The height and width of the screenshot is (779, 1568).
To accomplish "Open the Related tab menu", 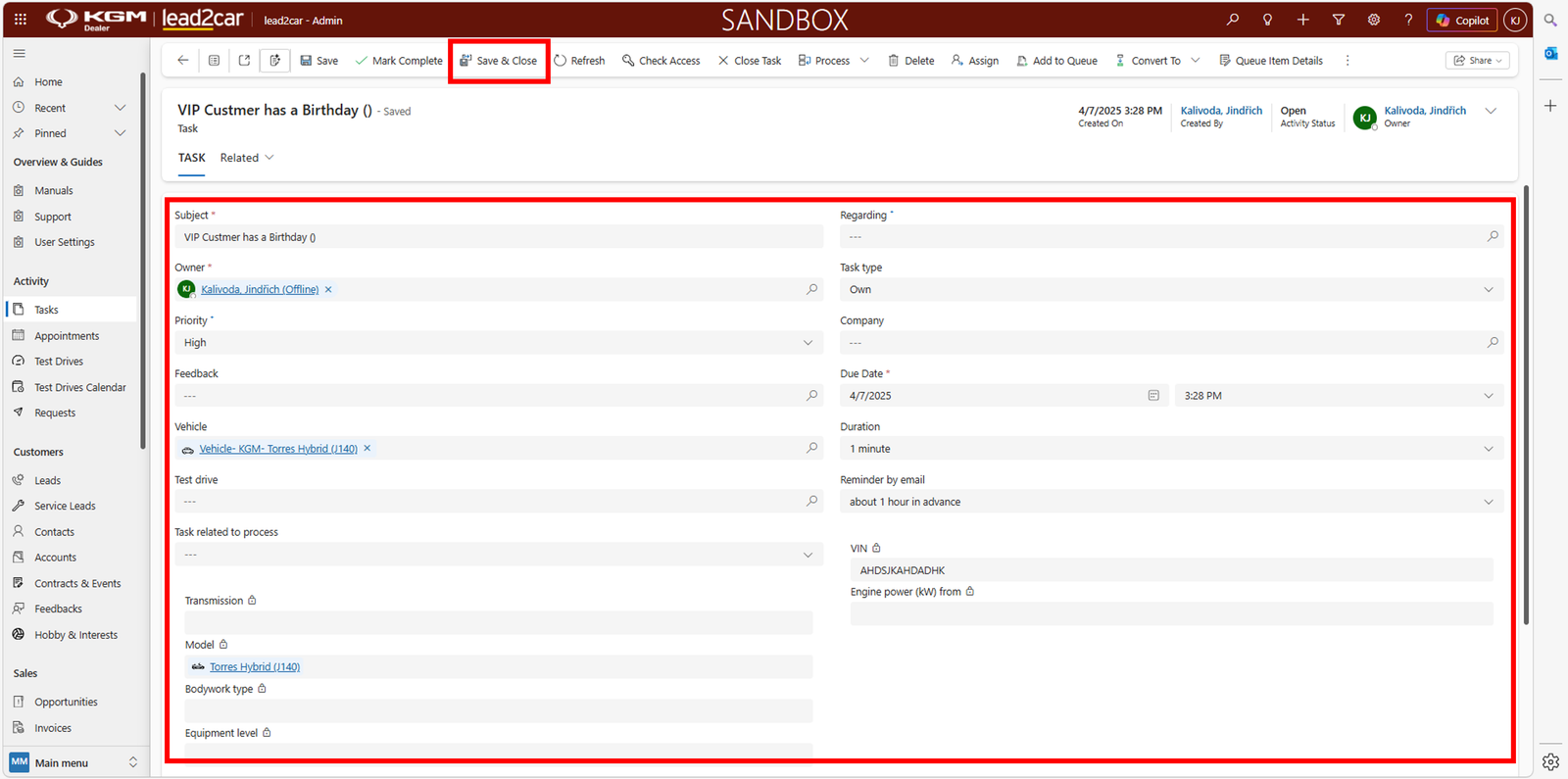I will point(247,158).
